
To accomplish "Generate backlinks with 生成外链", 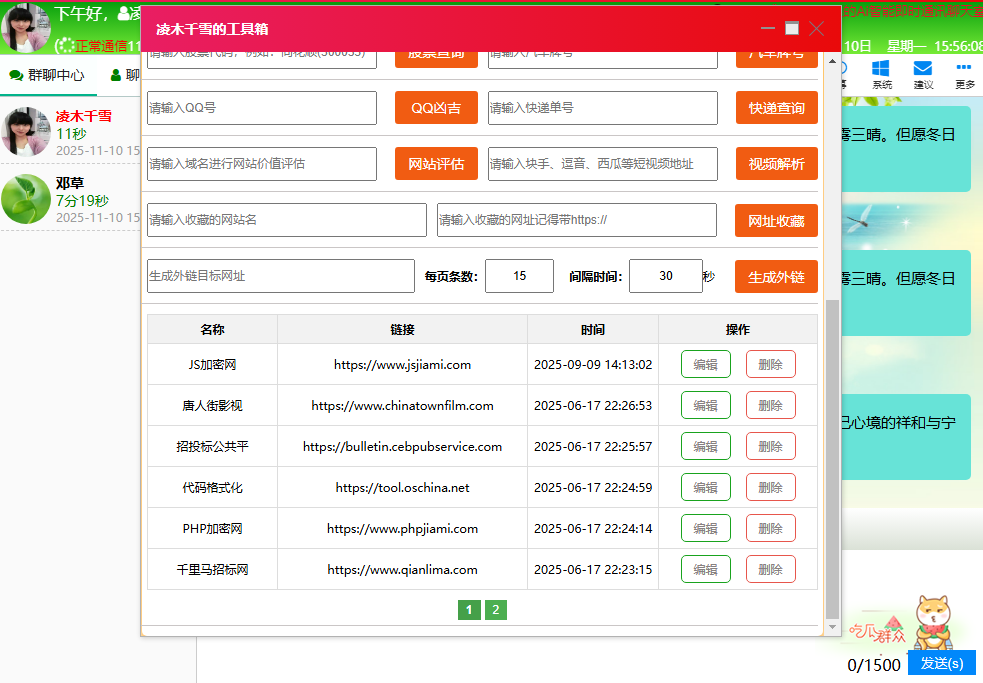I will (x=776, y=276).
